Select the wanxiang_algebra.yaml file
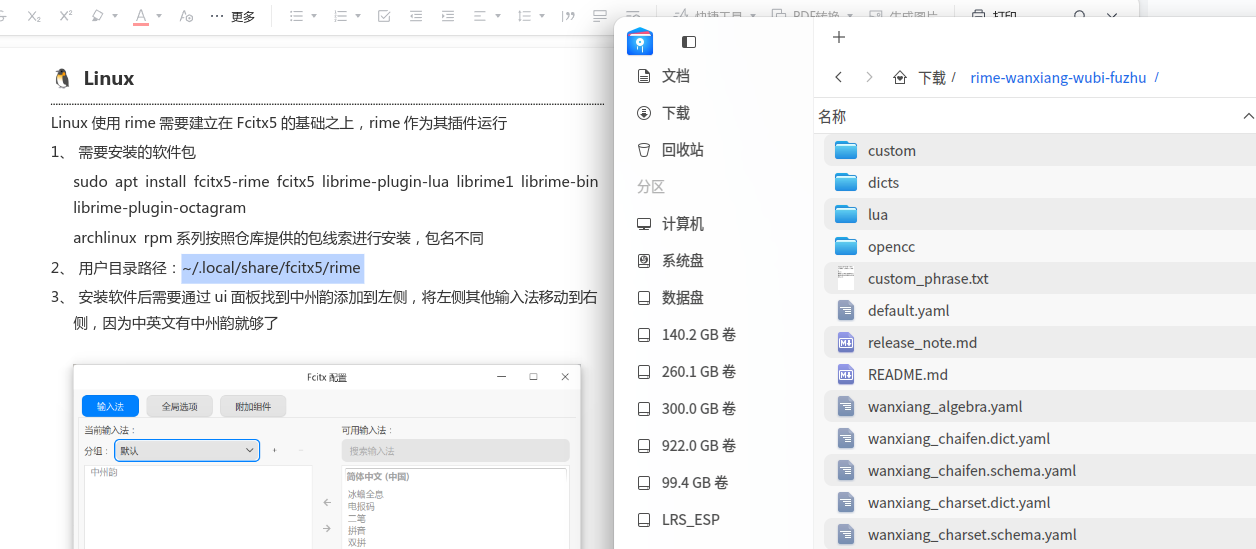The image size is (1256, 549). pyautogui.click(x=1039, y=406)
